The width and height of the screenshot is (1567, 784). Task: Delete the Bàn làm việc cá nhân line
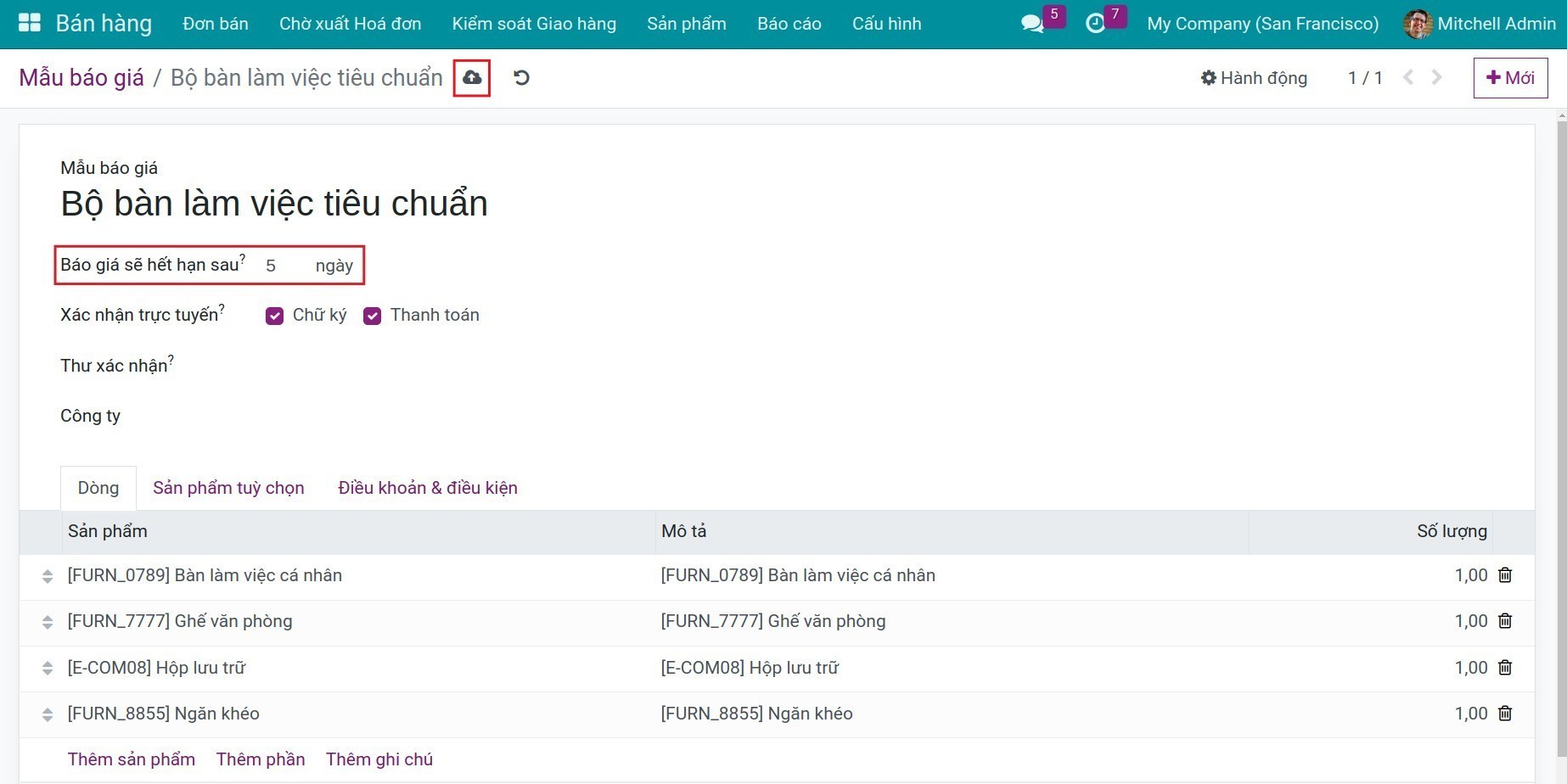coord(1505,575)
